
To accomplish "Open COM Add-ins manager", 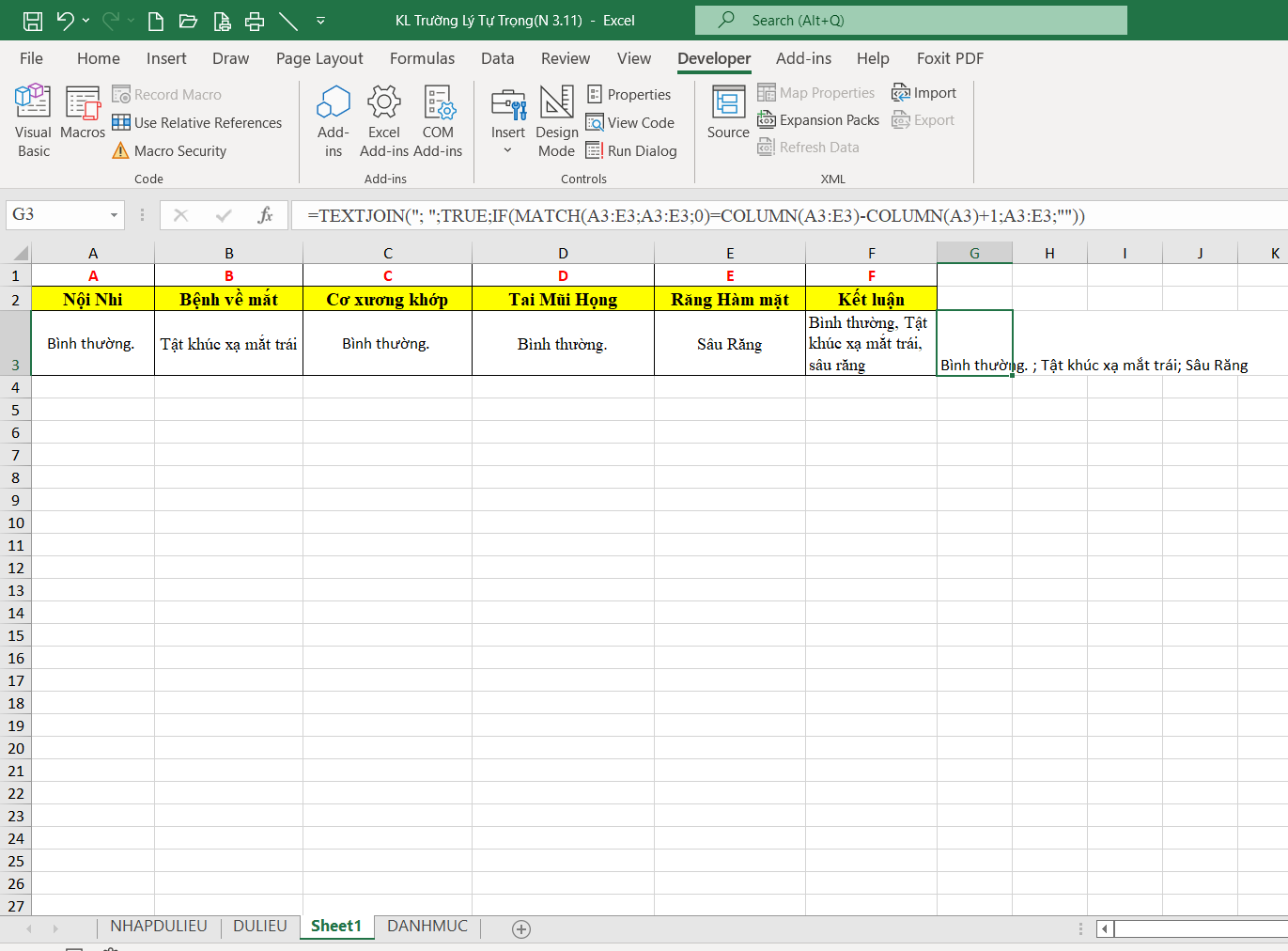I will [438, 103].
